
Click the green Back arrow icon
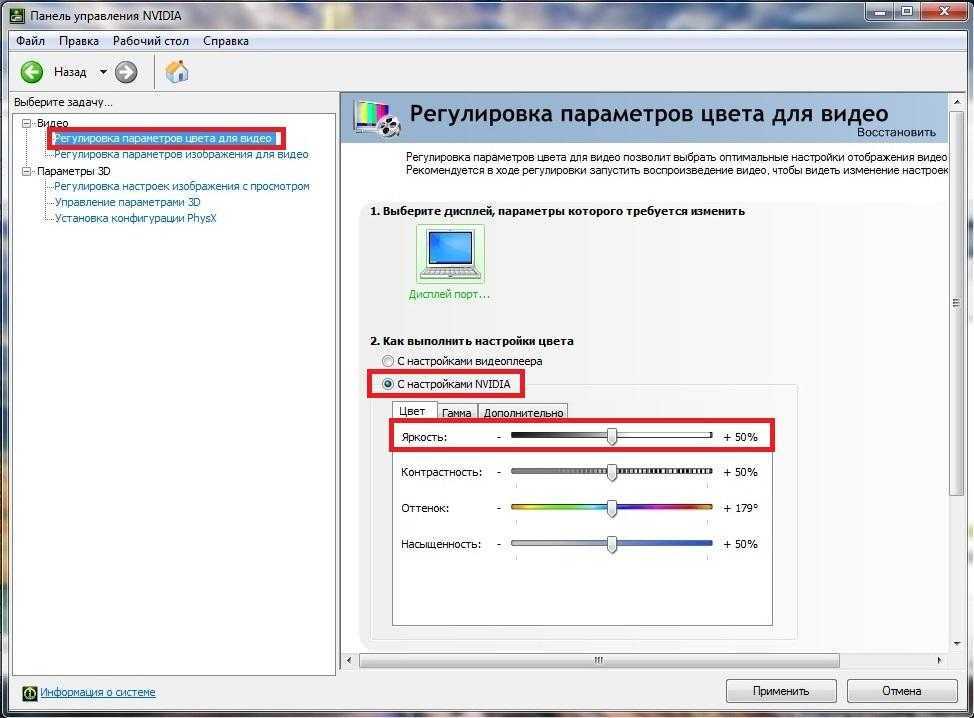32,72
